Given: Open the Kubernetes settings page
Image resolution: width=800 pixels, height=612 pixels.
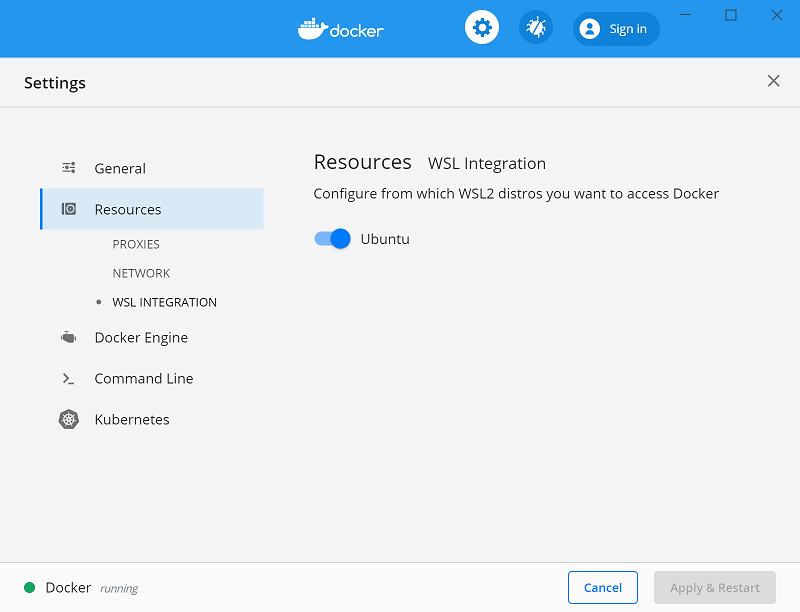Looking at the screenshot, I should pyautogui.click(x=132, y=419).
